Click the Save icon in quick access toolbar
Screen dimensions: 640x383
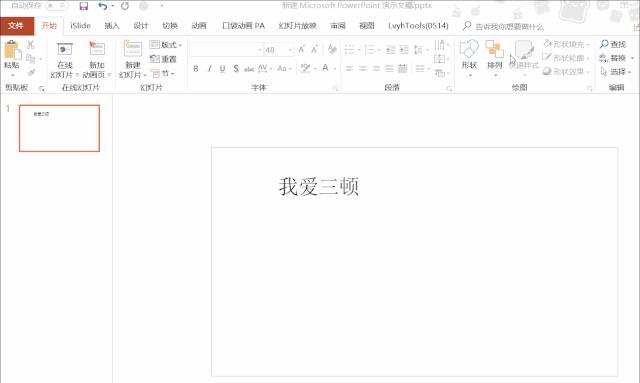click(x=84, y=6)
